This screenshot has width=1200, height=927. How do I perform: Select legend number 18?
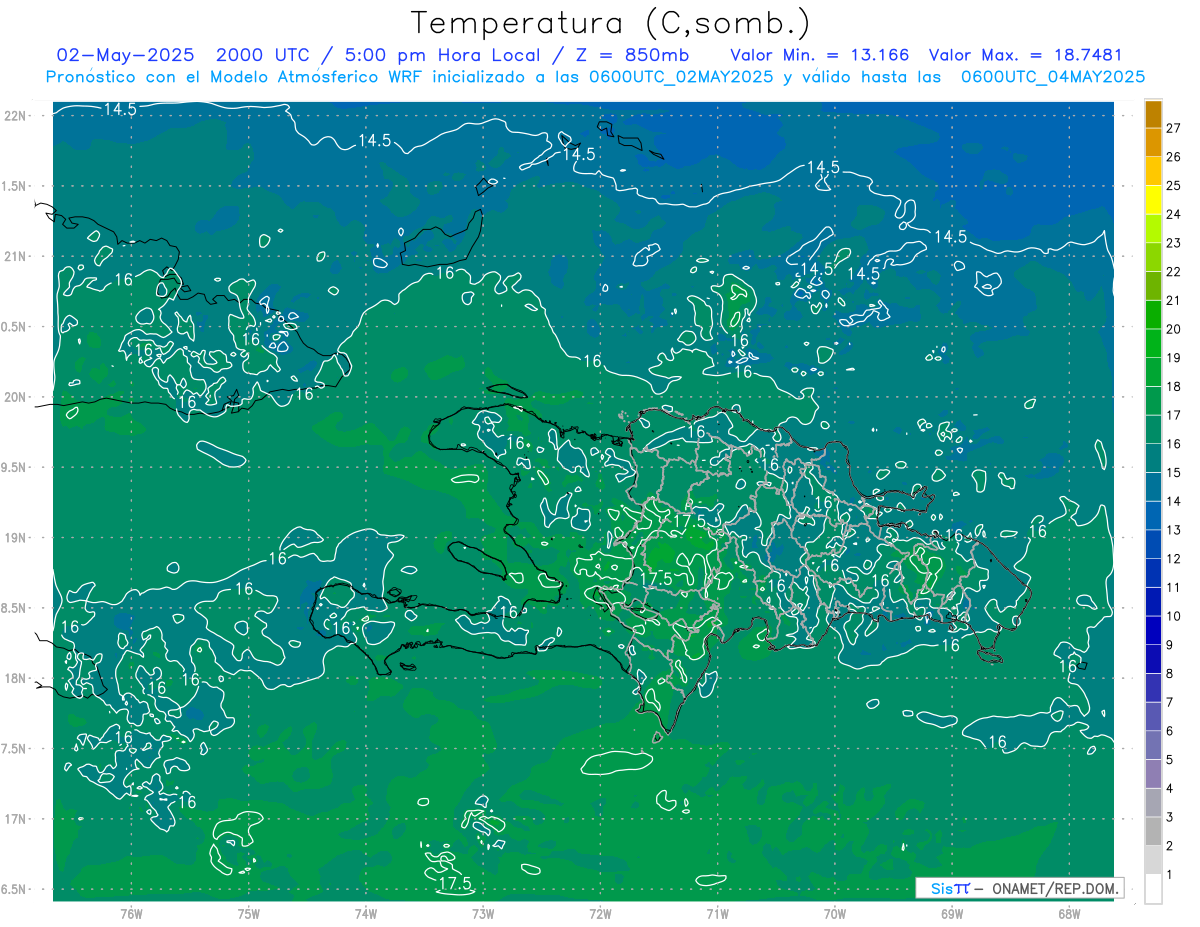[x=1173, y=386]
